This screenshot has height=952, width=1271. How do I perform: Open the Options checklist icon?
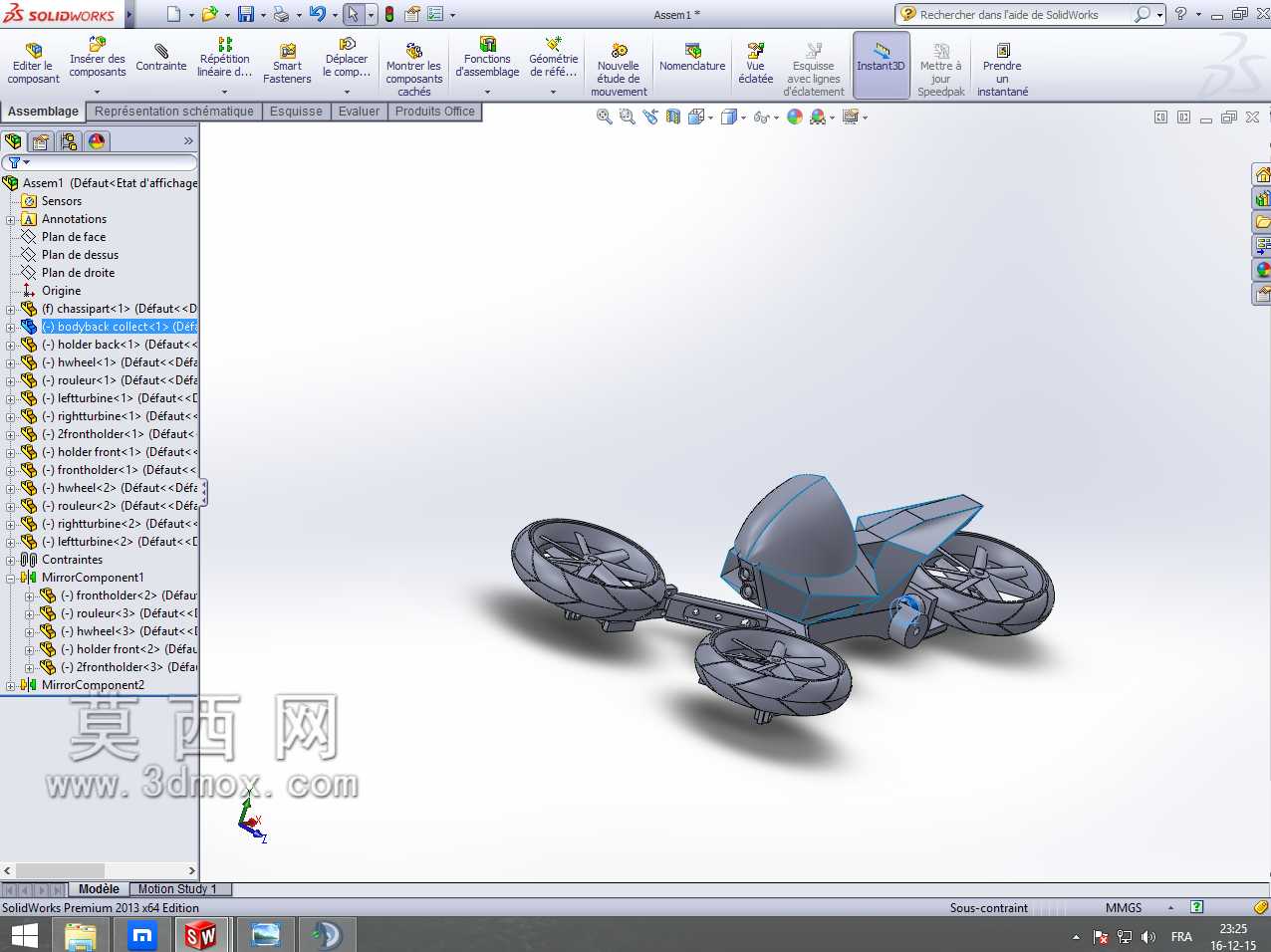(x=435, y=14)
